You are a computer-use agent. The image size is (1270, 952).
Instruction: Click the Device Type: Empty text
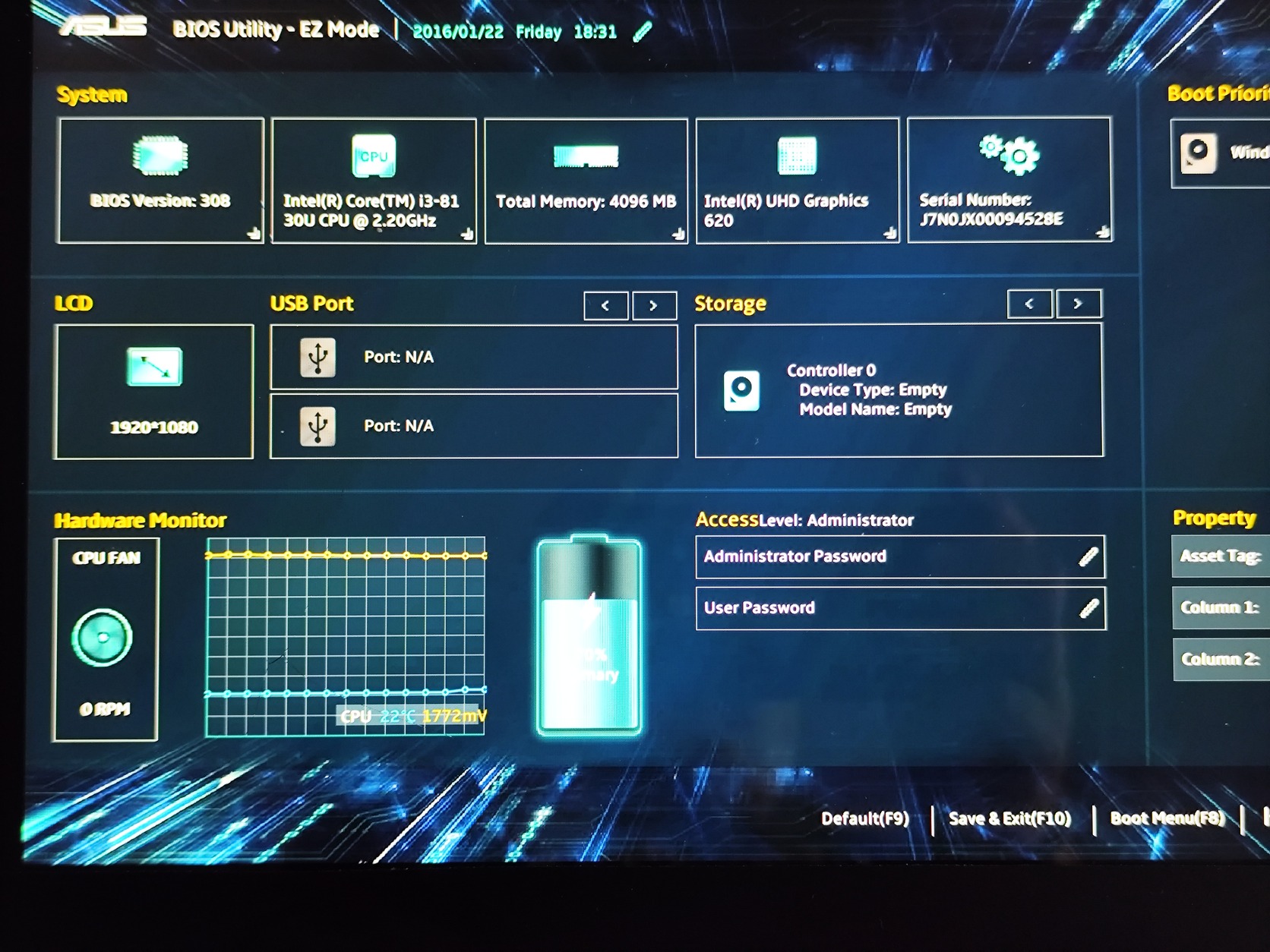coord(873,390)
